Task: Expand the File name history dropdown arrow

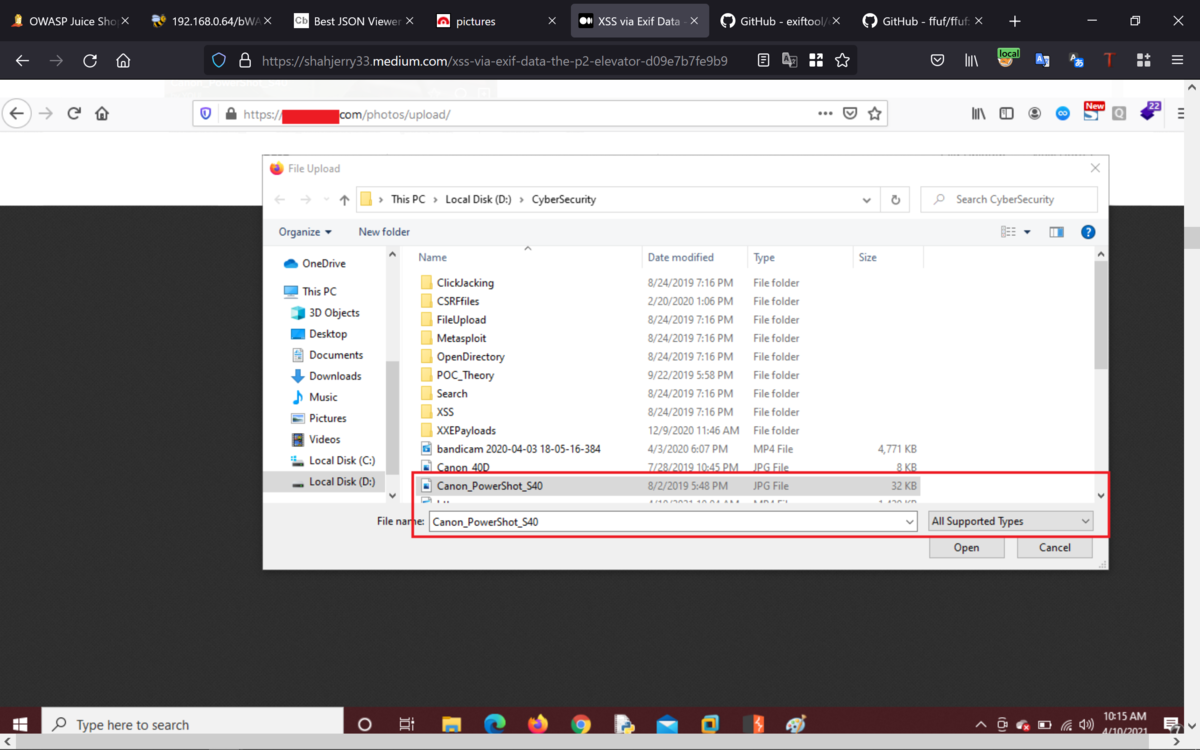Action: click(909, 522)
